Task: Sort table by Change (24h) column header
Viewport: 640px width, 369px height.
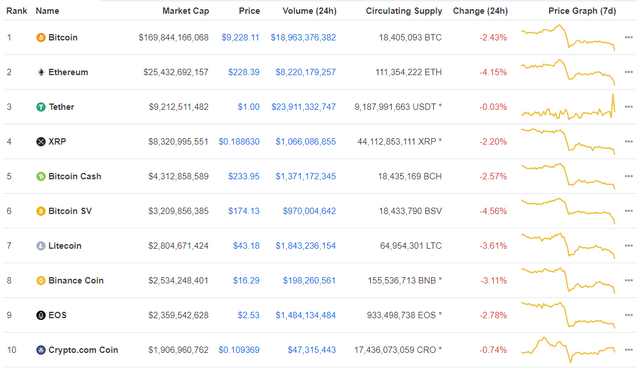Action: click(480, 11)
